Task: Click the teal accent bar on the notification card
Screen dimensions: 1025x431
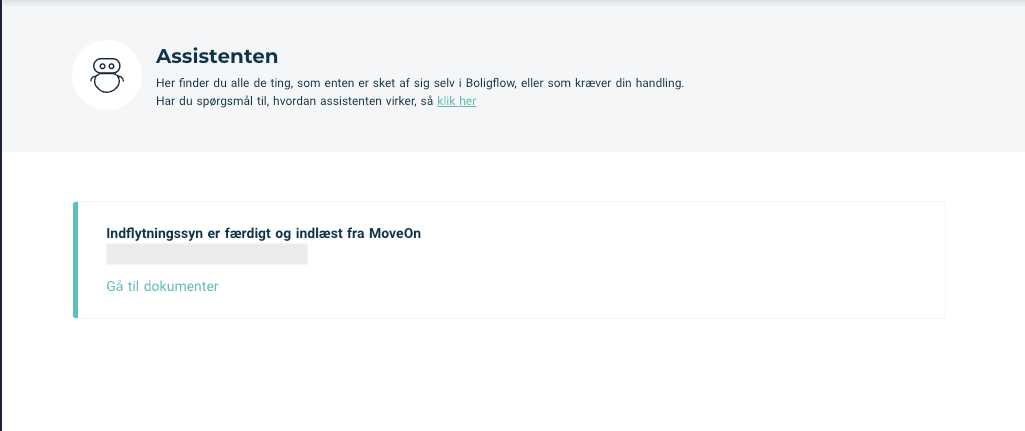Action: 75,260
